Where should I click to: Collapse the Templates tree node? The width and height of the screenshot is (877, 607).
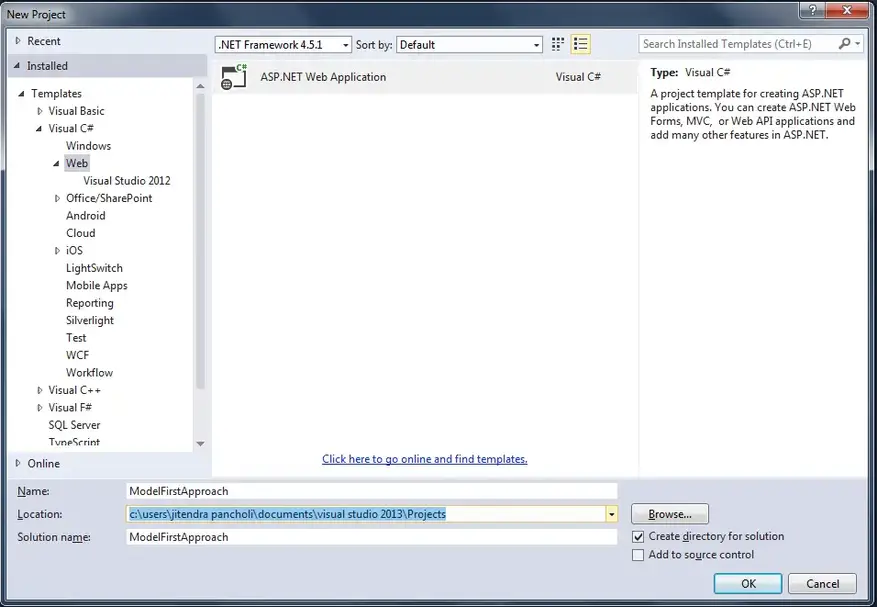pos(21,93)
